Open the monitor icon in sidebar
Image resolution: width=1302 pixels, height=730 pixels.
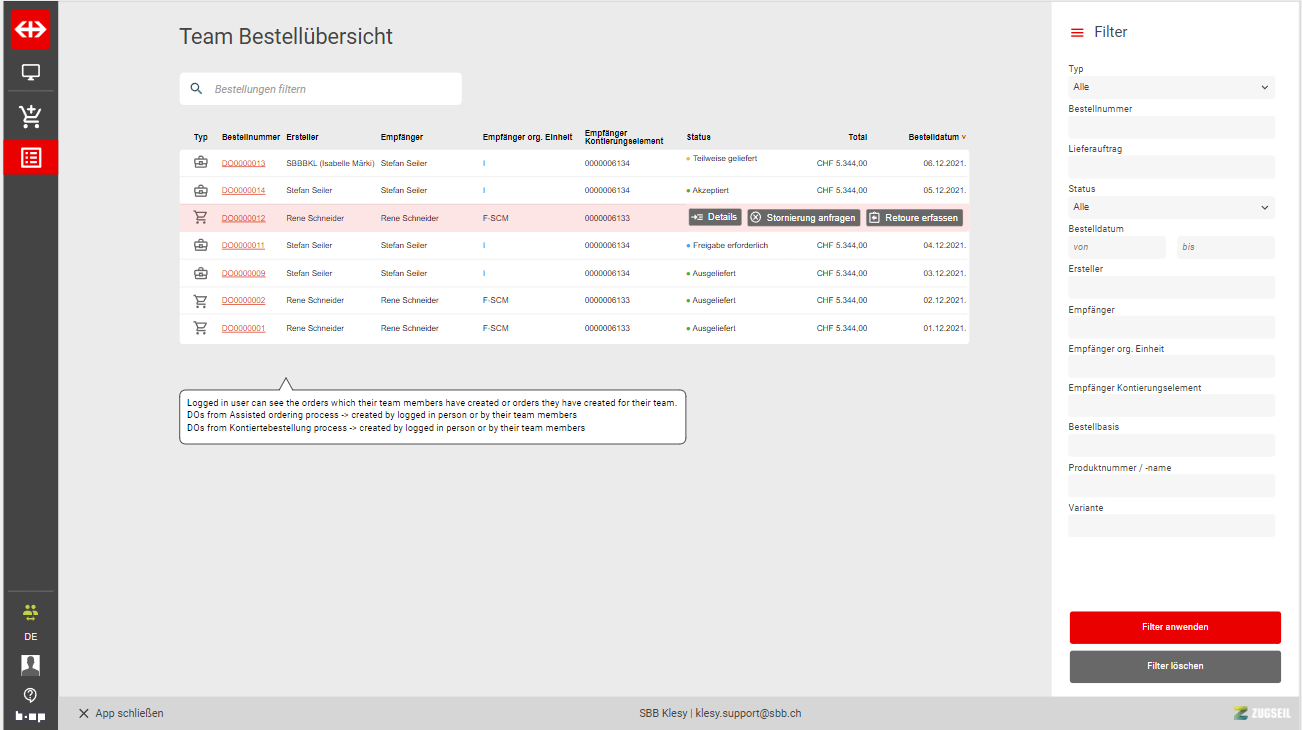click(30, 73)
